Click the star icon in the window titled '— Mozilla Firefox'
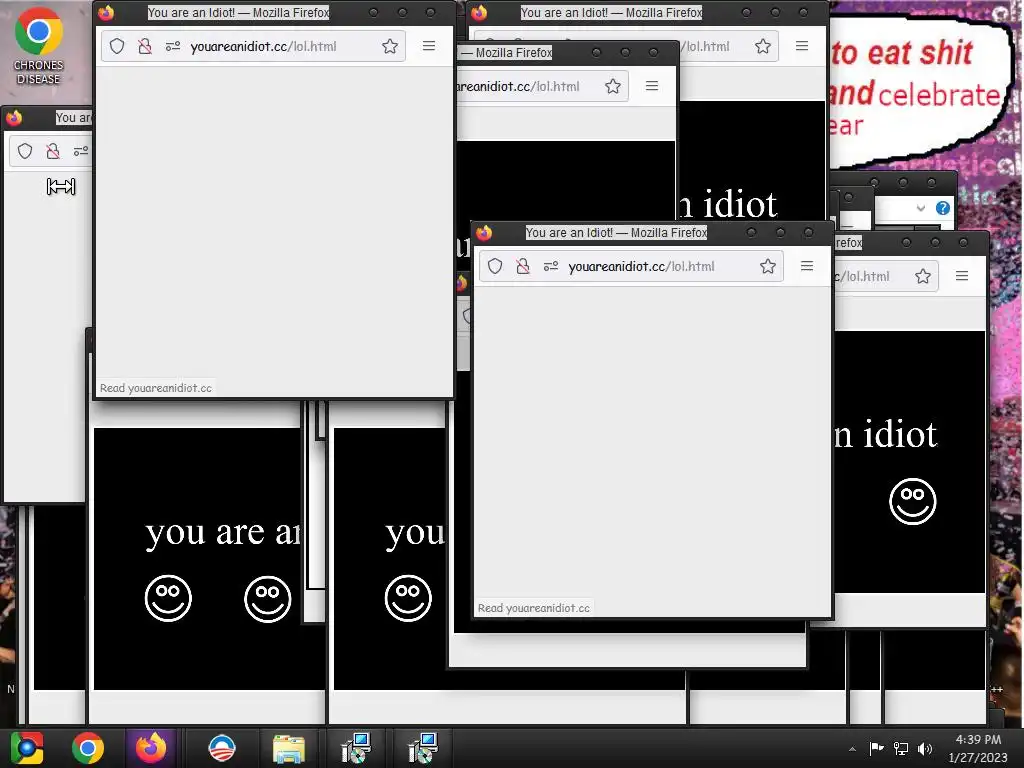Image resolution: width=1024 pixels, height=768 pixels. tap(613, 86)
